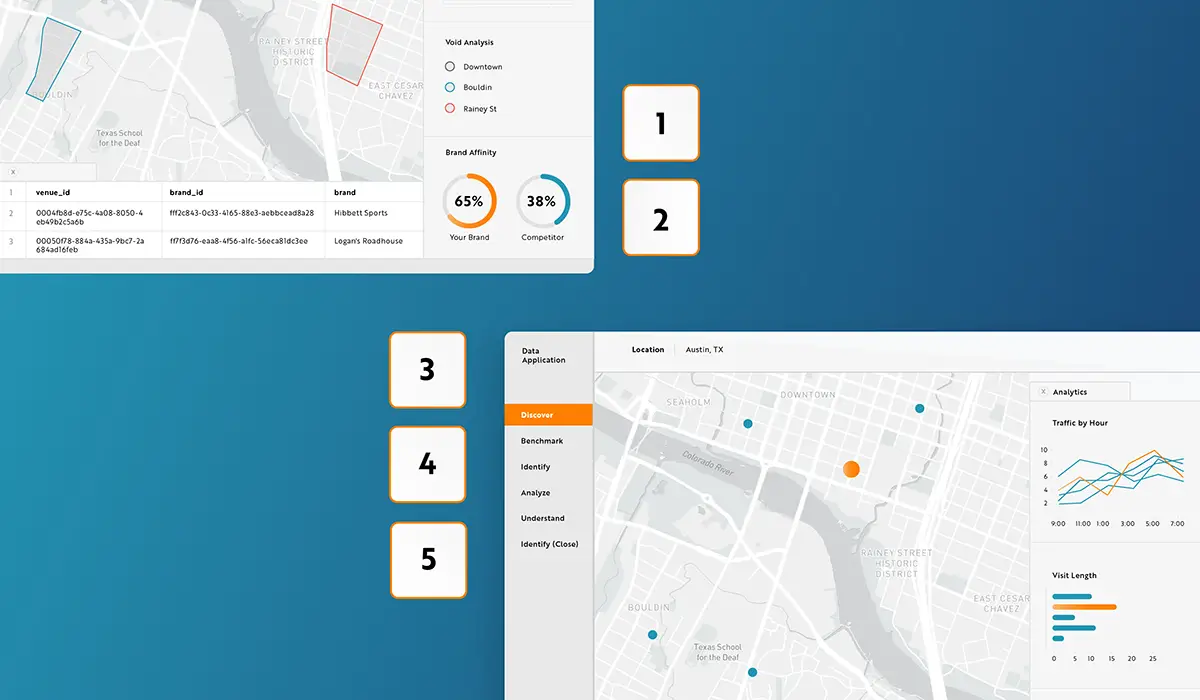1200x700 pixels.
Task: Click the Your Brand 65% progress ring
Action: [x=469, y=201]
